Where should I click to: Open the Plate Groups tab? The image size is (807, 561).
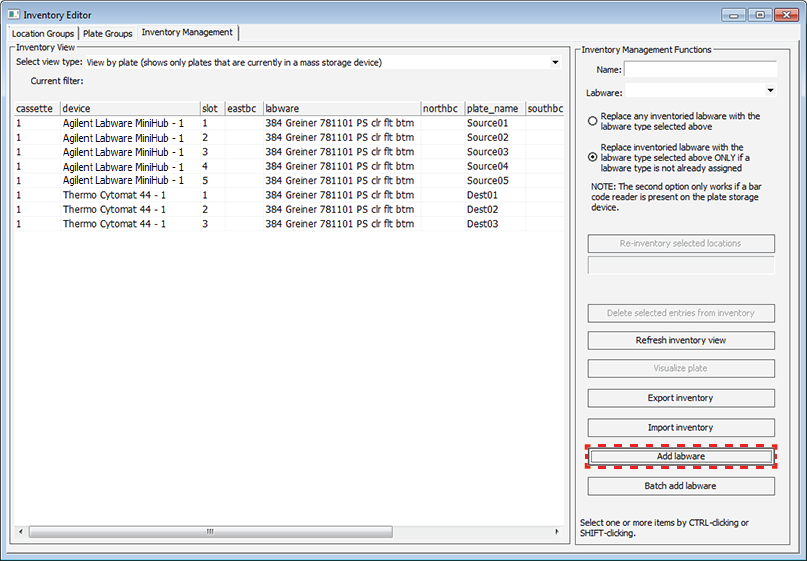[x=107, y=33]
